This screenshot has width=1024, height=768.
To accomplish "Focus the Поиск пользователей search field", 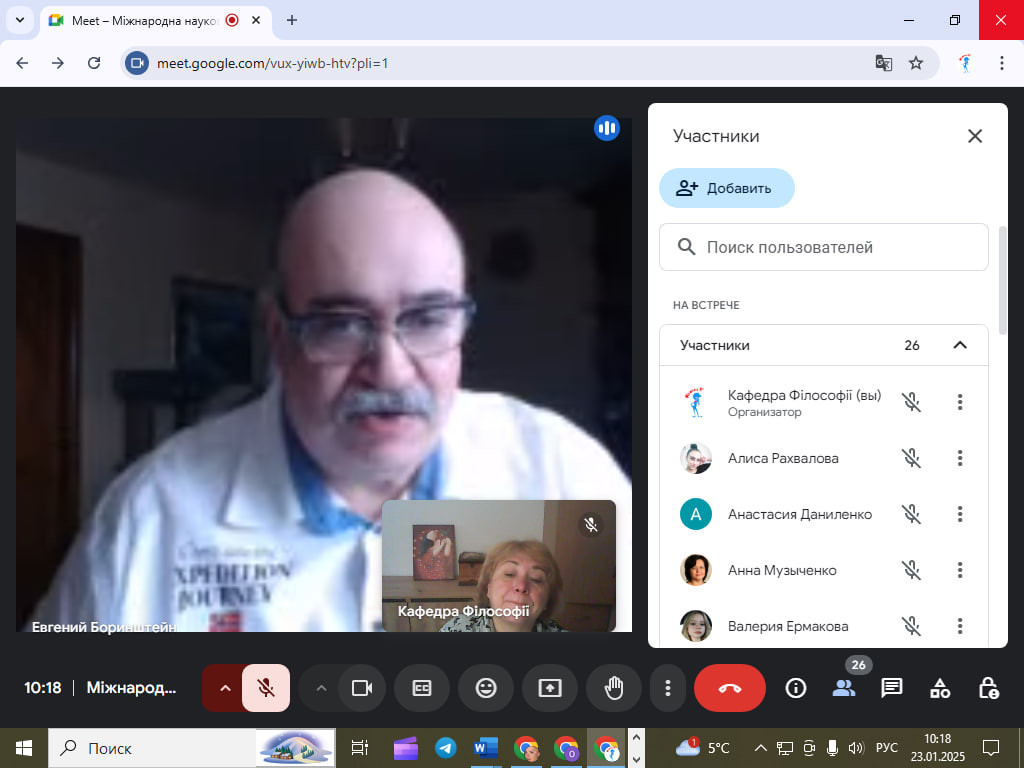I will [x=824, y=247].
